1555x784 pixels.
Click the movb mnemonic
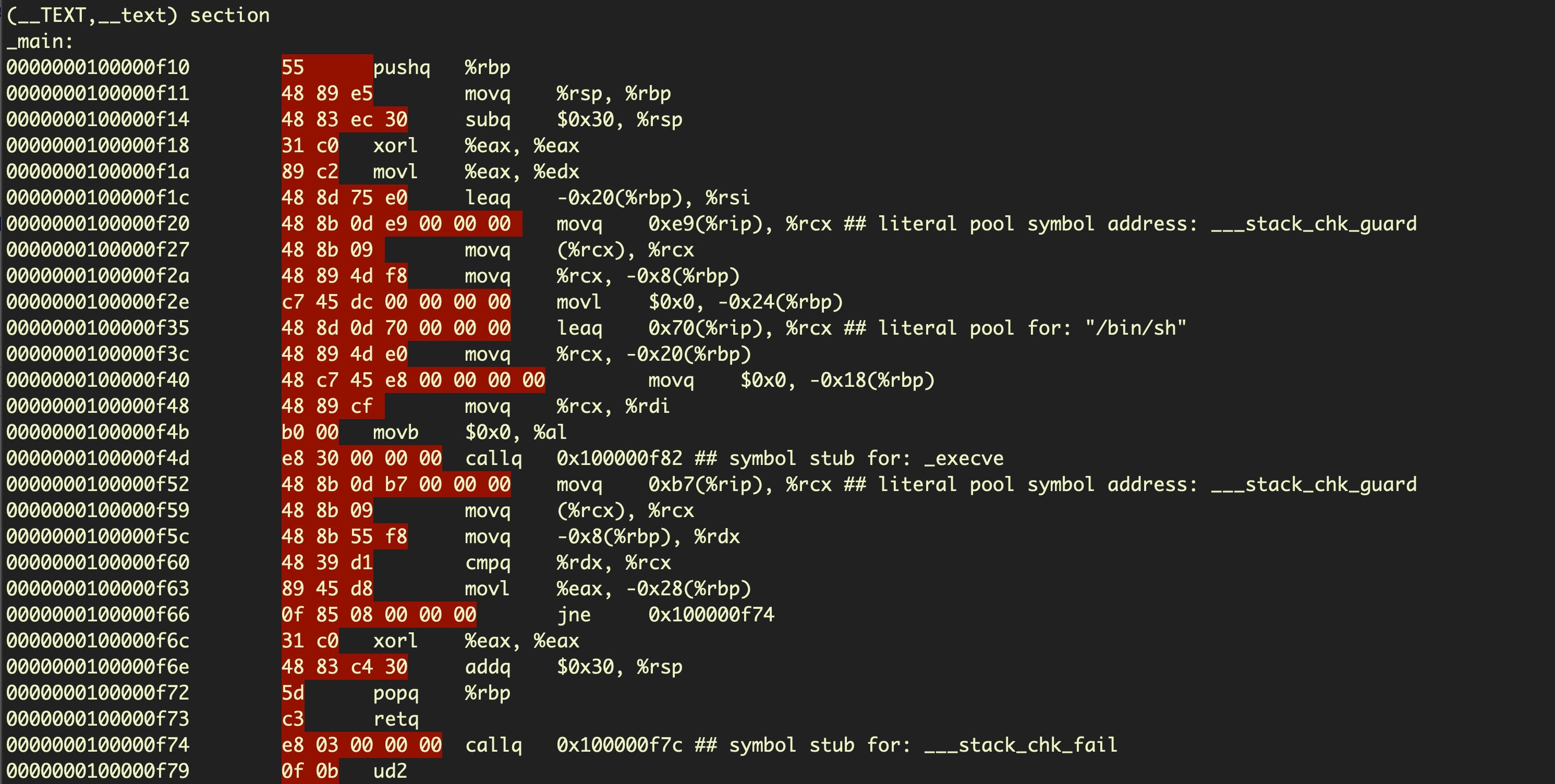tap(395, 432)
